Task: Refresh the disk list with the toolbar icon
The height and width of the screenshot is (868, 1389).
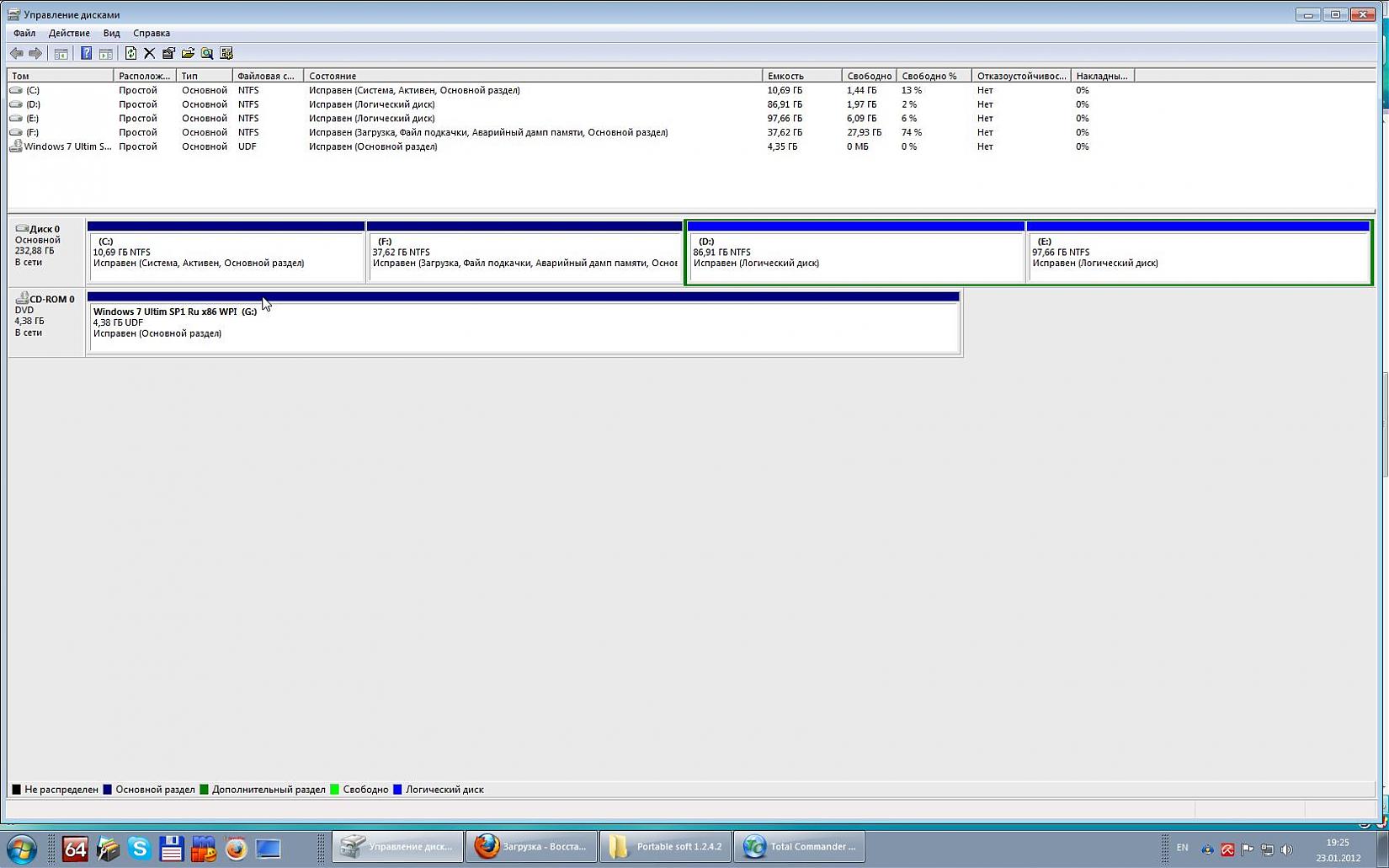Action: point(130,53)
